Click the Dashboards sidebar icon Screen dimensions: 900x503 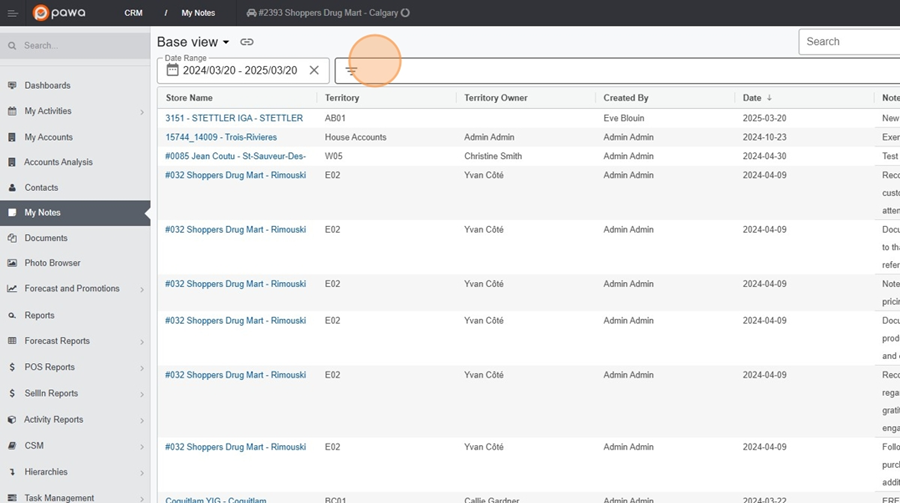pyautogui.click(x=12, y=86)
